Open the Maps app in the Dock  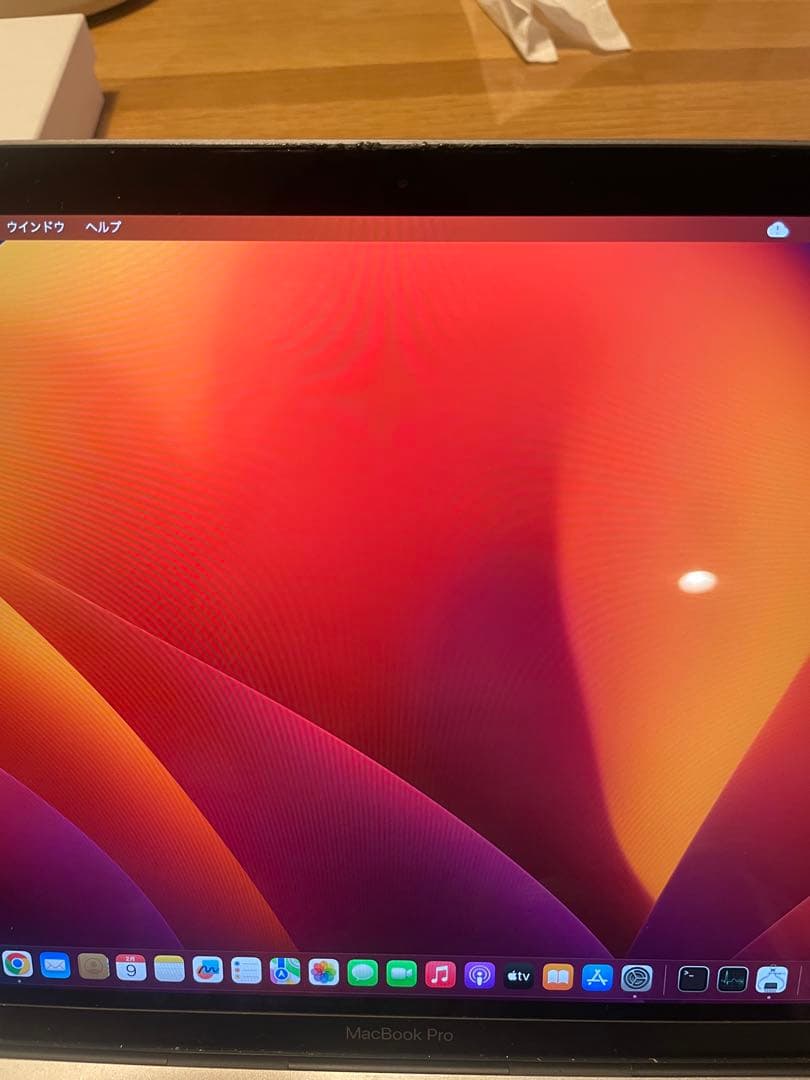click(285, 971)
